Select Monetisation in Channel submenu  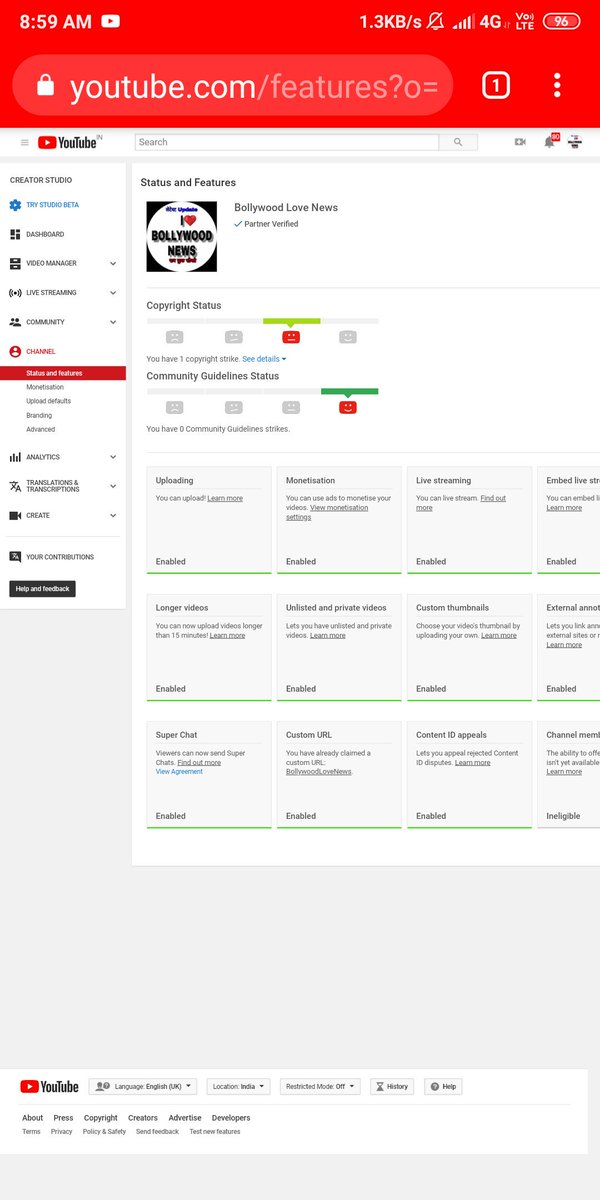[45, 387]
